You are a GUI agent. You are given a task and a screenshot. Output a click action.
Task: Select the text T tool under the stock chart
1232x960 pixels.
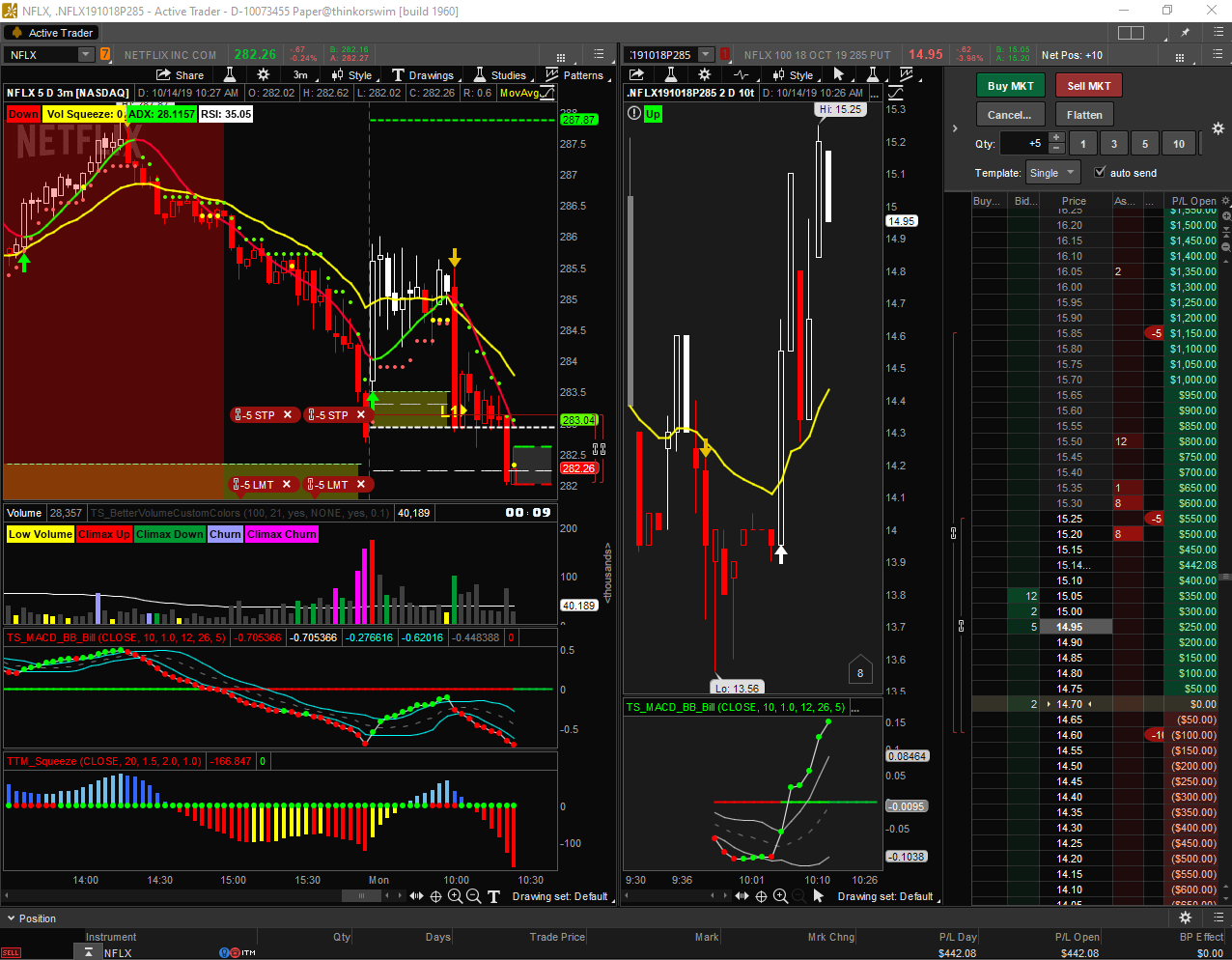point(493,896)
